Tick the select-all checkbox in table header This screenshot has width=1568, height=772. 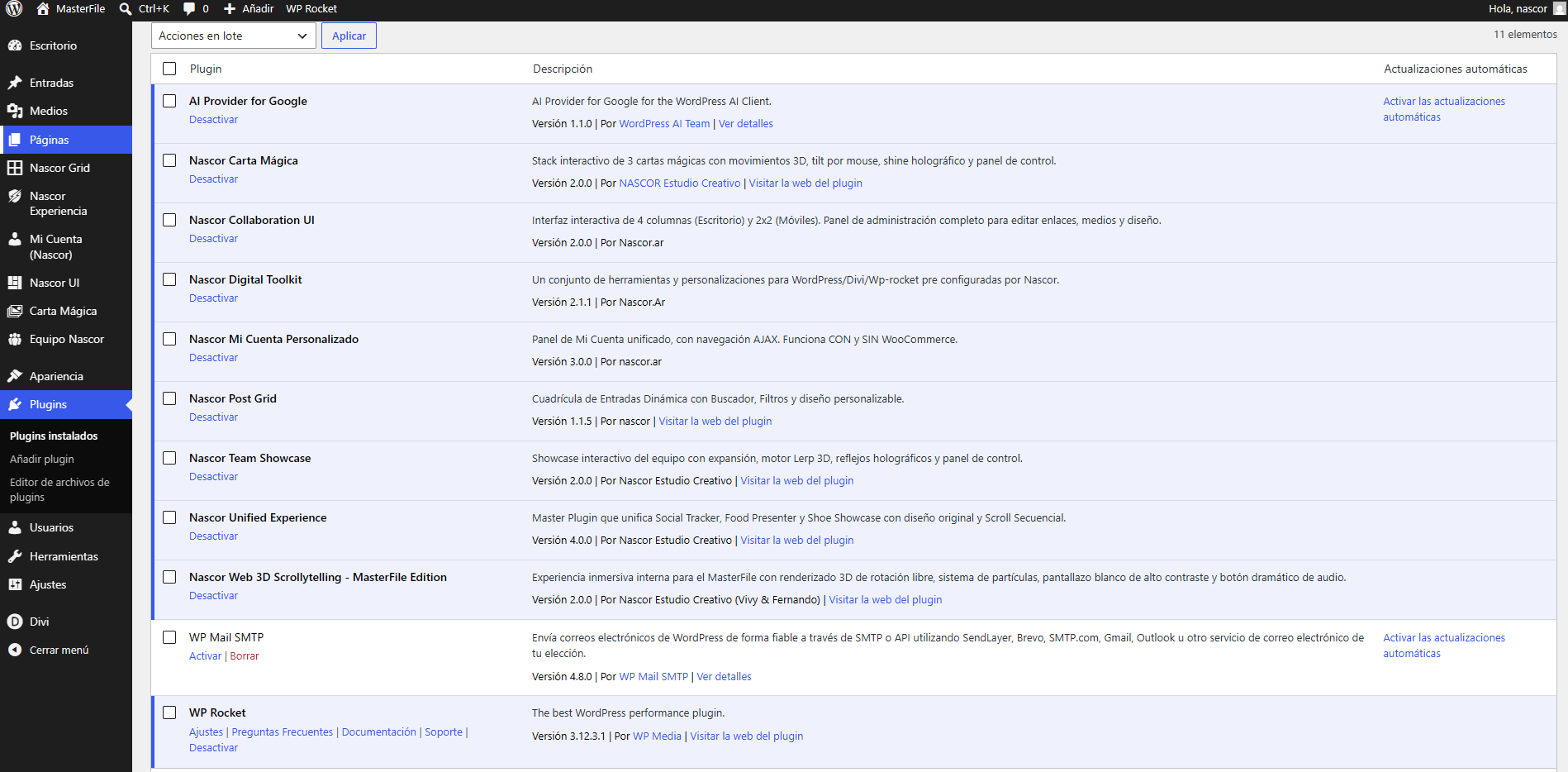[x=169, y=69]
